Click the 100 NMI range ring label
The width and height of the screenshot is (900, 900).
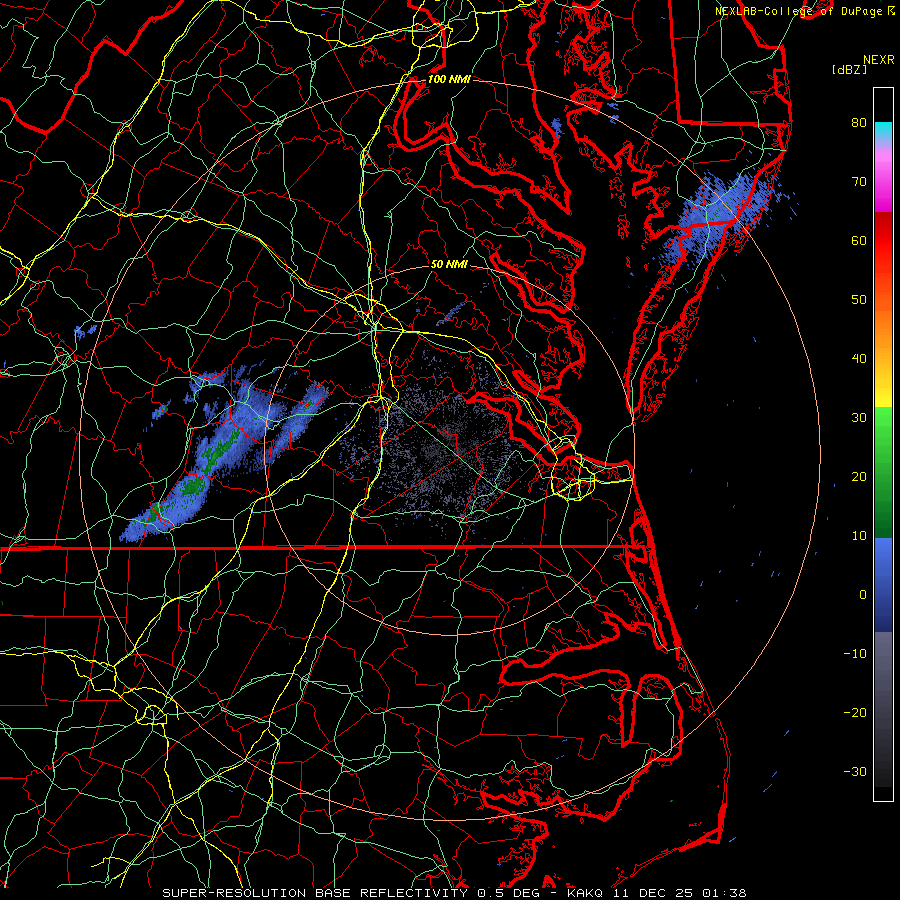[449, 79]
